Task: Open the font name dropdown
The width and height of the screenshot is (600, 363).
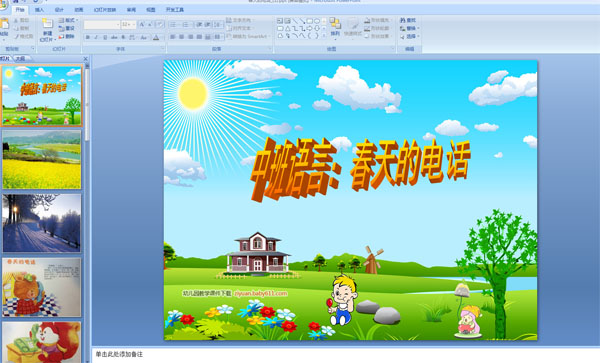Action: [117, 25]
